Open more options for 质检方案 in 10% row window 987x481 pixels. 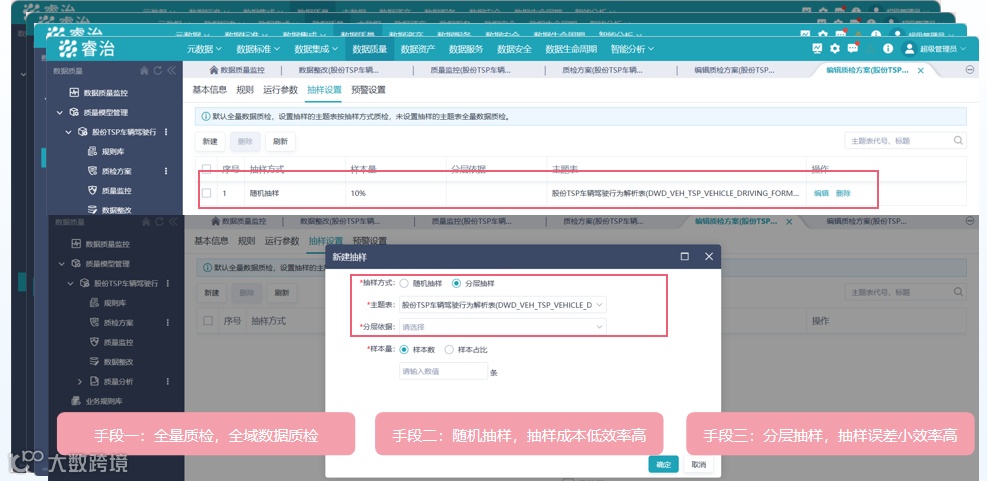click(166, 171)
